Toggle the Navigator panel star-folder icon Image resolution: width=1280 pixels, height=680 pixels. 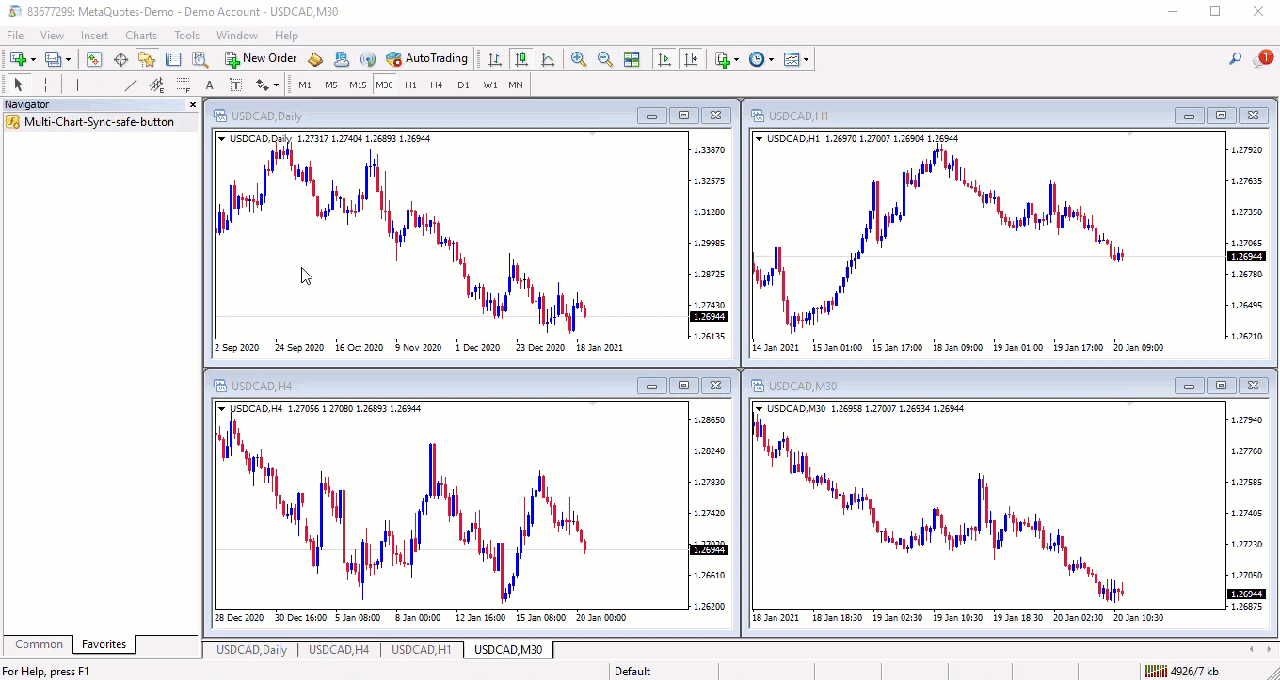coord(147,60)
